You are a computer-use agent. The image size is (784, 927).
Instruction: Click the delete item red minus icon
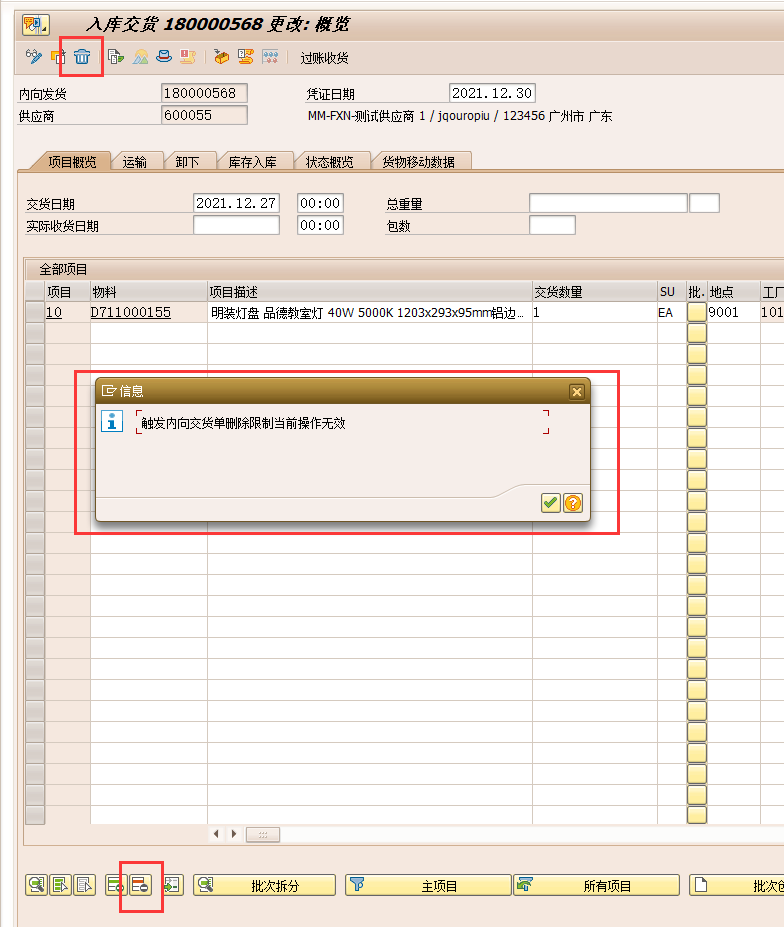(x=140, y=885)
